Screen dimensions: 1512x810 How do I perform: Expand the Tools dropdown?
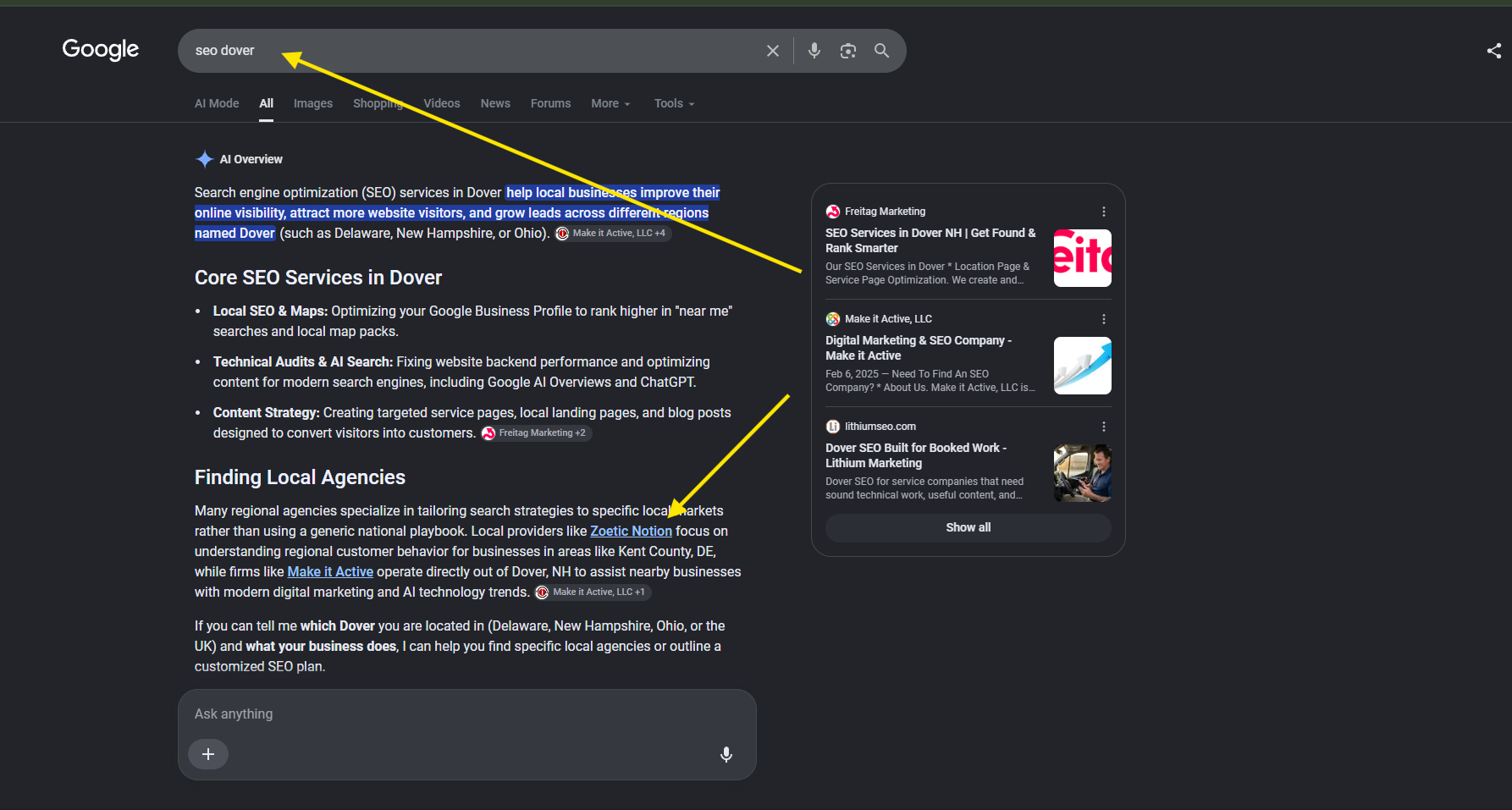[675, 103]
